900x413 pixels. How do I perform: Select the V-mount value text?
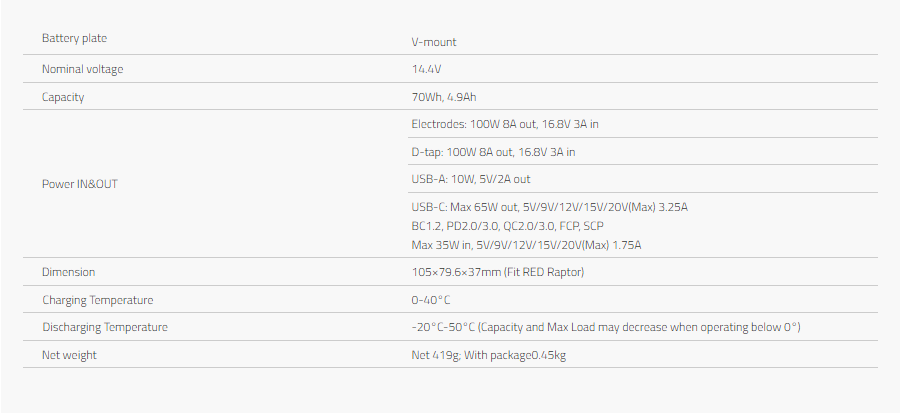(434, 42)
